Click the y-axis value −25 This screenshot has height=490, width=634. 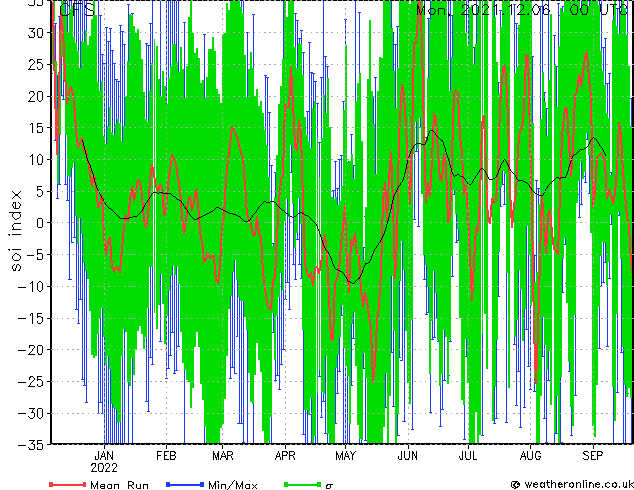[x=31, y=381]
